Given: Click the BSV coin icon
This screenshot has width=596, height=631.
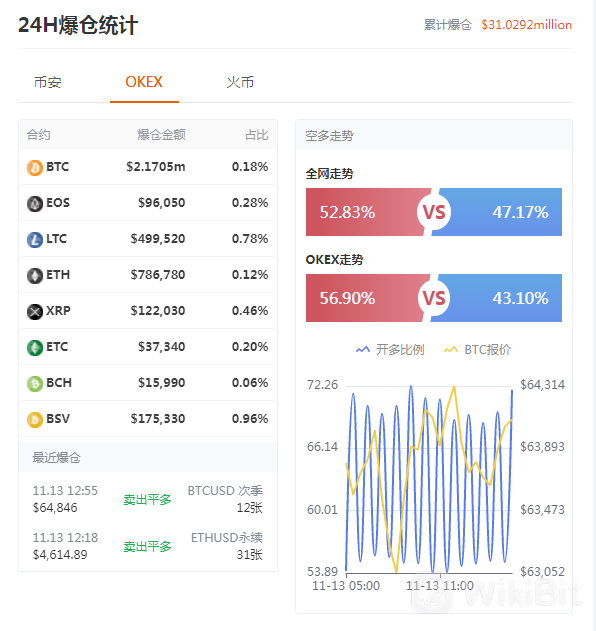Looking at the screenshot, I should click(x=35, y=420).
